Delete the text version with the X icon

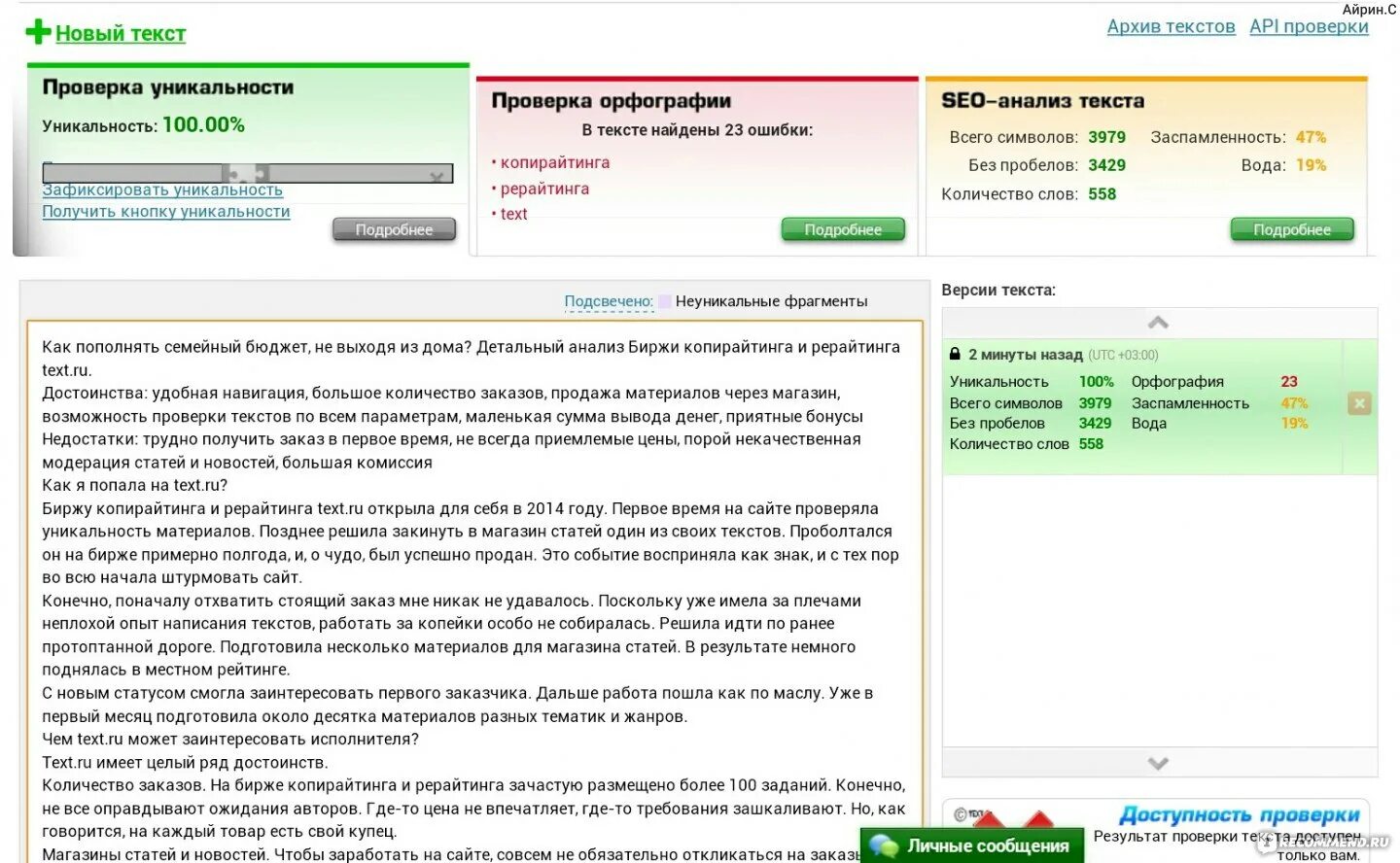1359,403
